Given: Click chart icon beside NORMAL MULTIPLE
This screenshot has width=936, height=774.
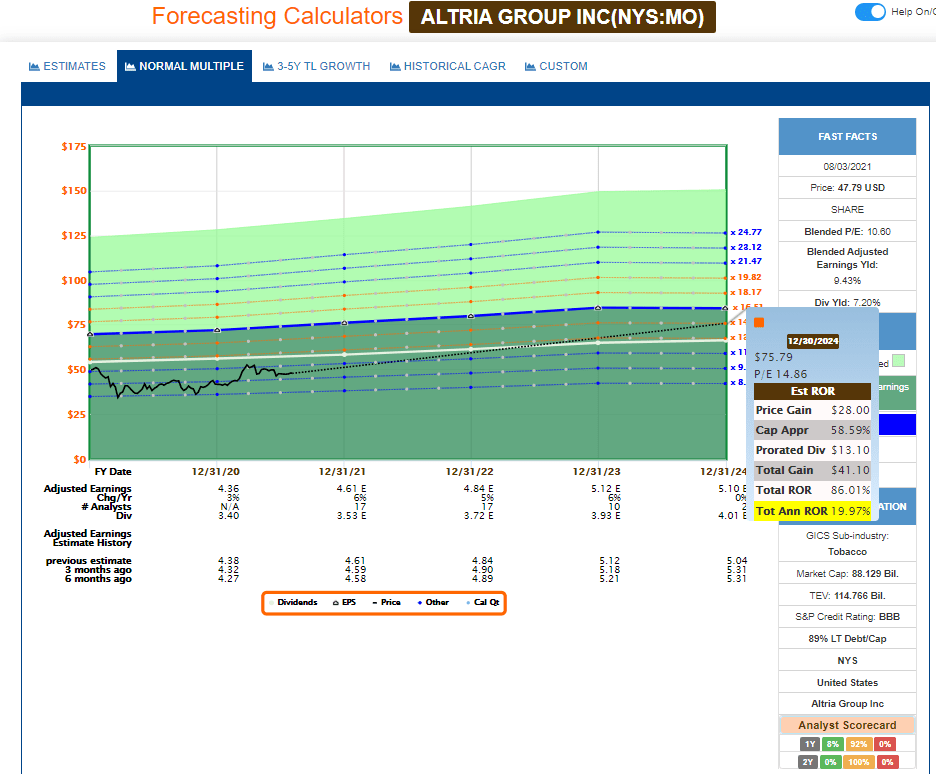Looking at the screenshot, I should [130, 66].
